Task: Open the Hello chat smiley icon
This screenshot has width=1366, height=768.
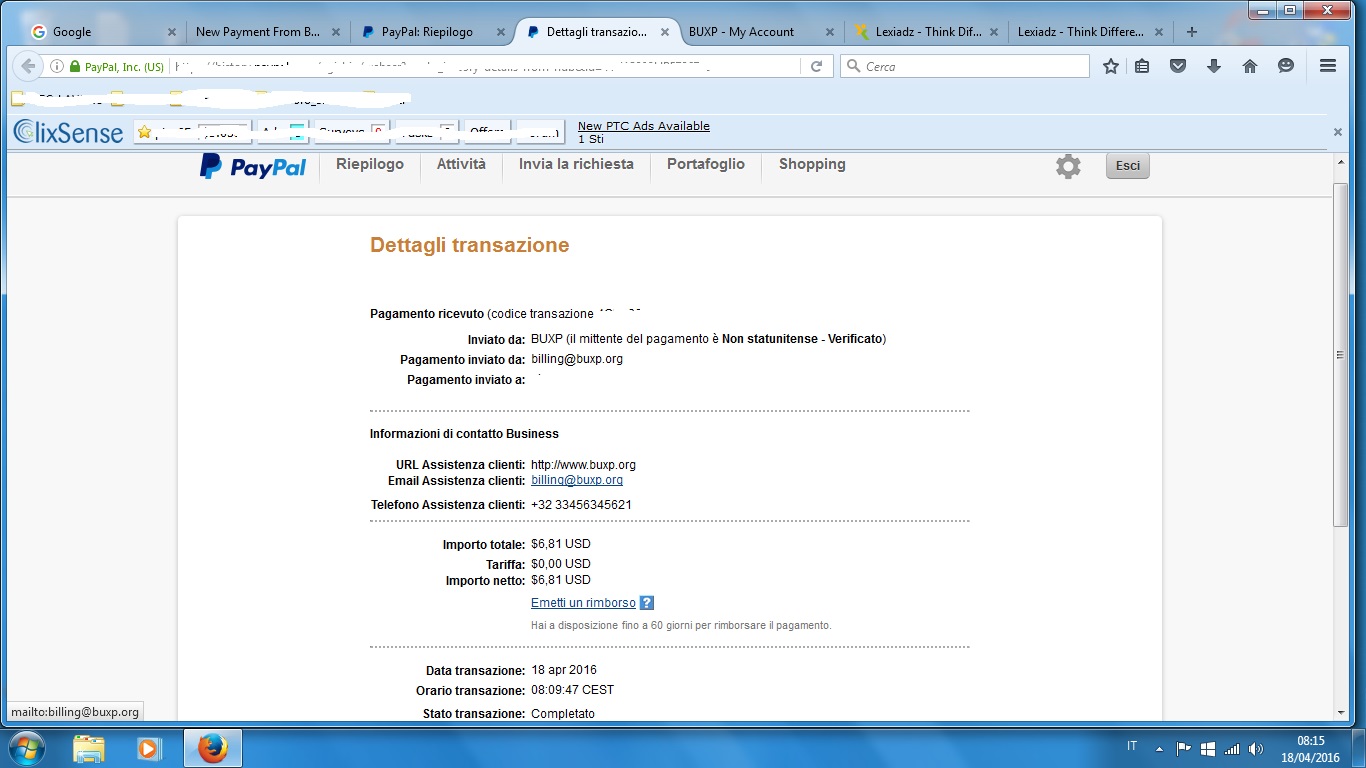Action: tap(1286, 66)
